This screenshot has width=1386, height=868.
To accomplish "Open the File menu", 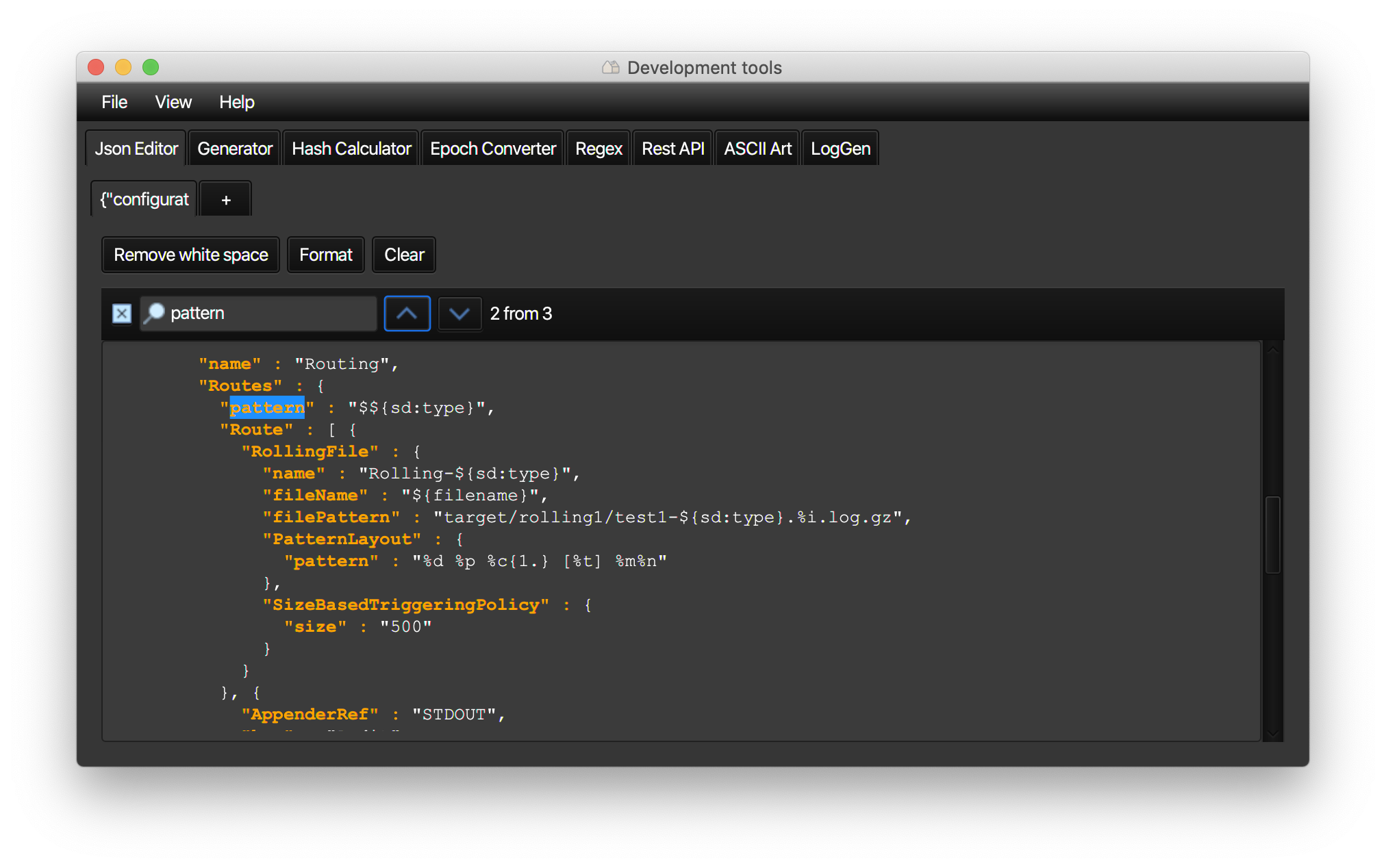I will point(114,102).
